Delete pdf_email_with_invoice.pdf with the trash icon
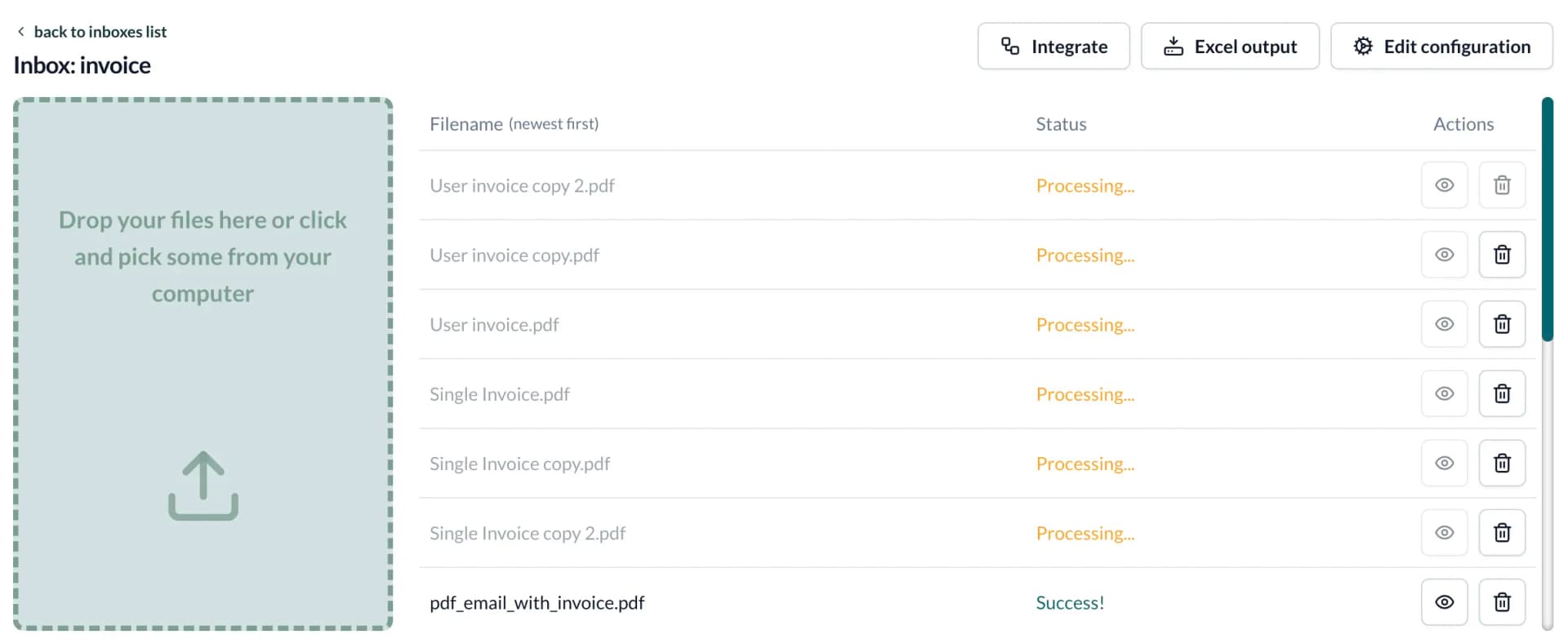 coord(1502,602)
